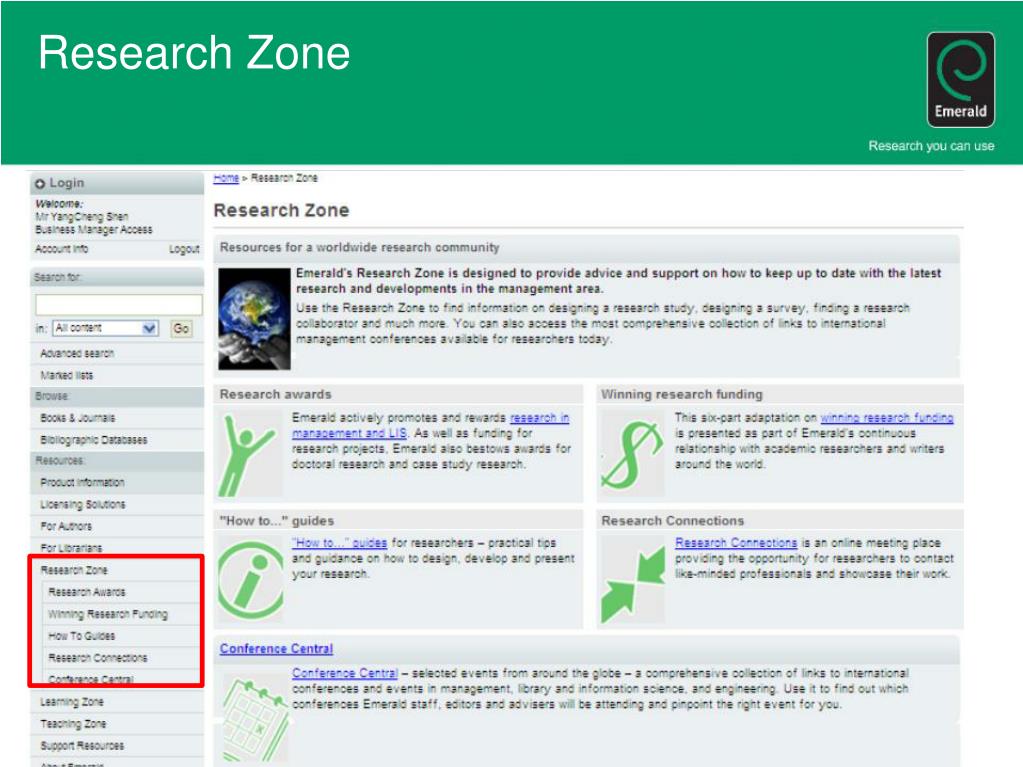
Task: Select How To Guides sidebar subitem
Action: click(x=82, y=636)
